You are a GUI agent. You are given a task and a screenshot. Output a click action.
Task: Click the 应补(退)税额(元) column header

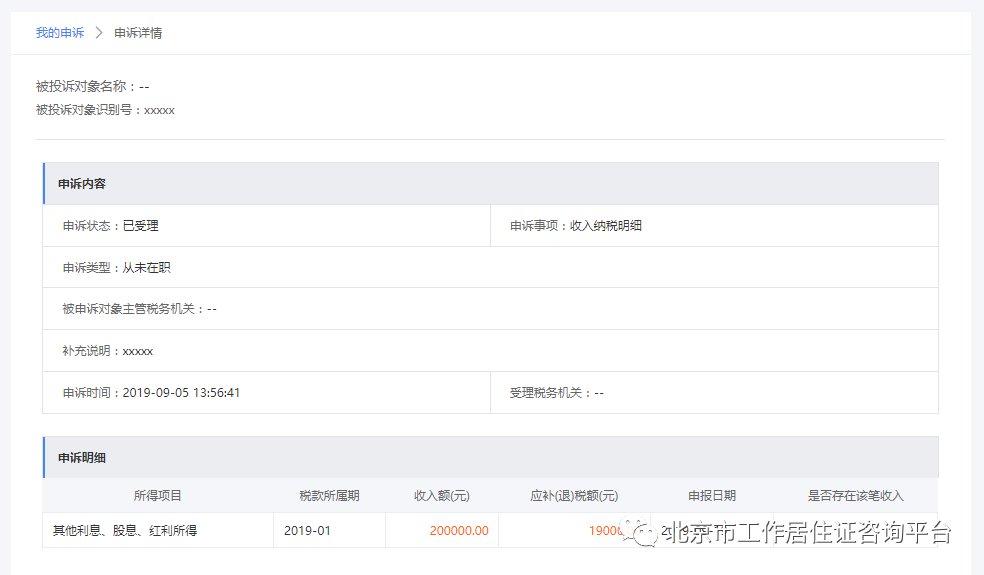[574, 495]
